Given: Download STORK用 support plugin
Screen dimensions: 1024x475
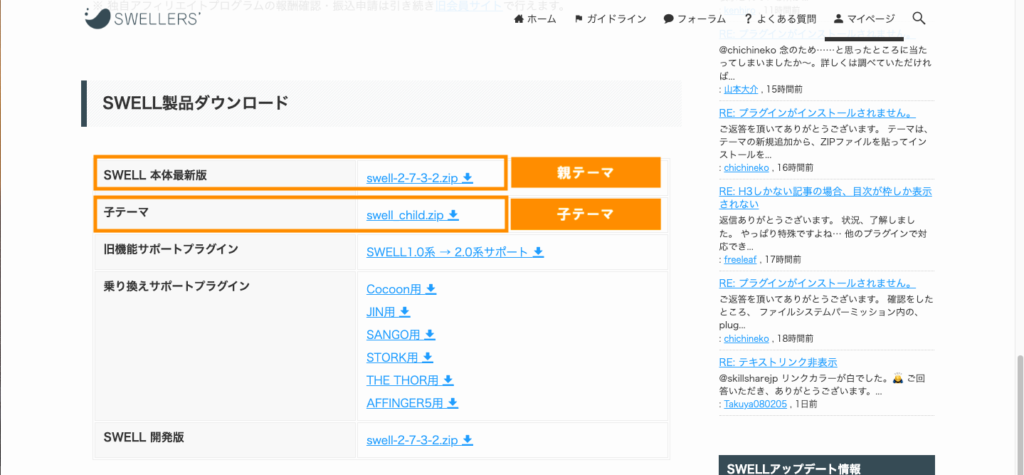Looking at the screenshot, I should (x=400, y=357).
